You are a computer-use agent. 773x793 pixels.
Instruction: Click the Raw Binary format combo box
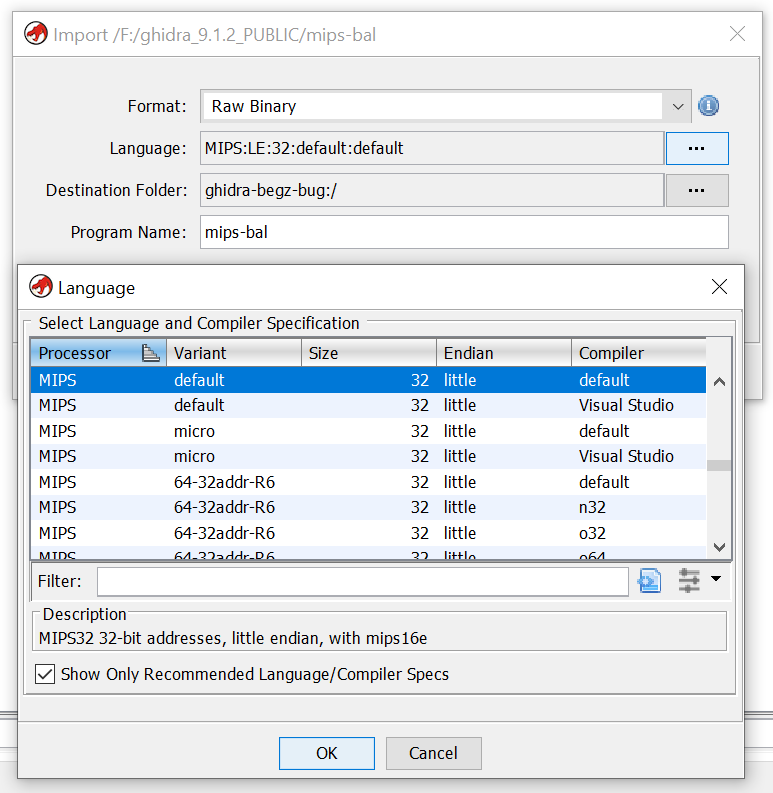pyautogui.click(x=446, y=106)
